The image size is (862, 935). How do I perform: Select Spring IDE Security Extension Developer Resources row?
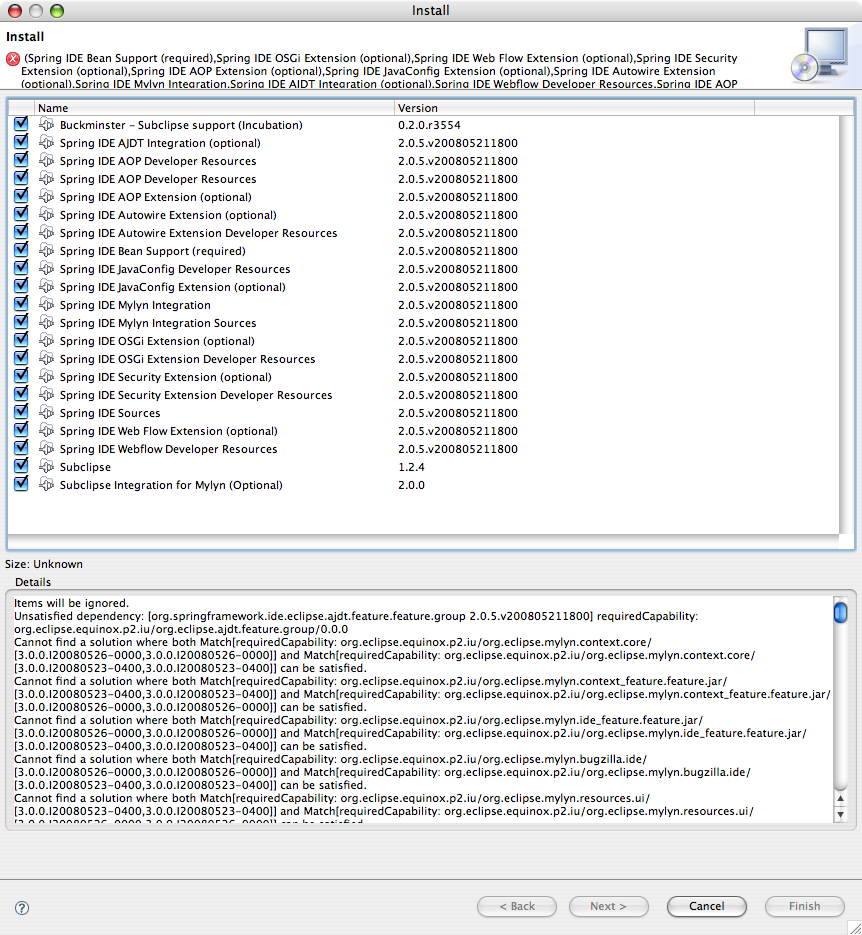pos(423,395)
